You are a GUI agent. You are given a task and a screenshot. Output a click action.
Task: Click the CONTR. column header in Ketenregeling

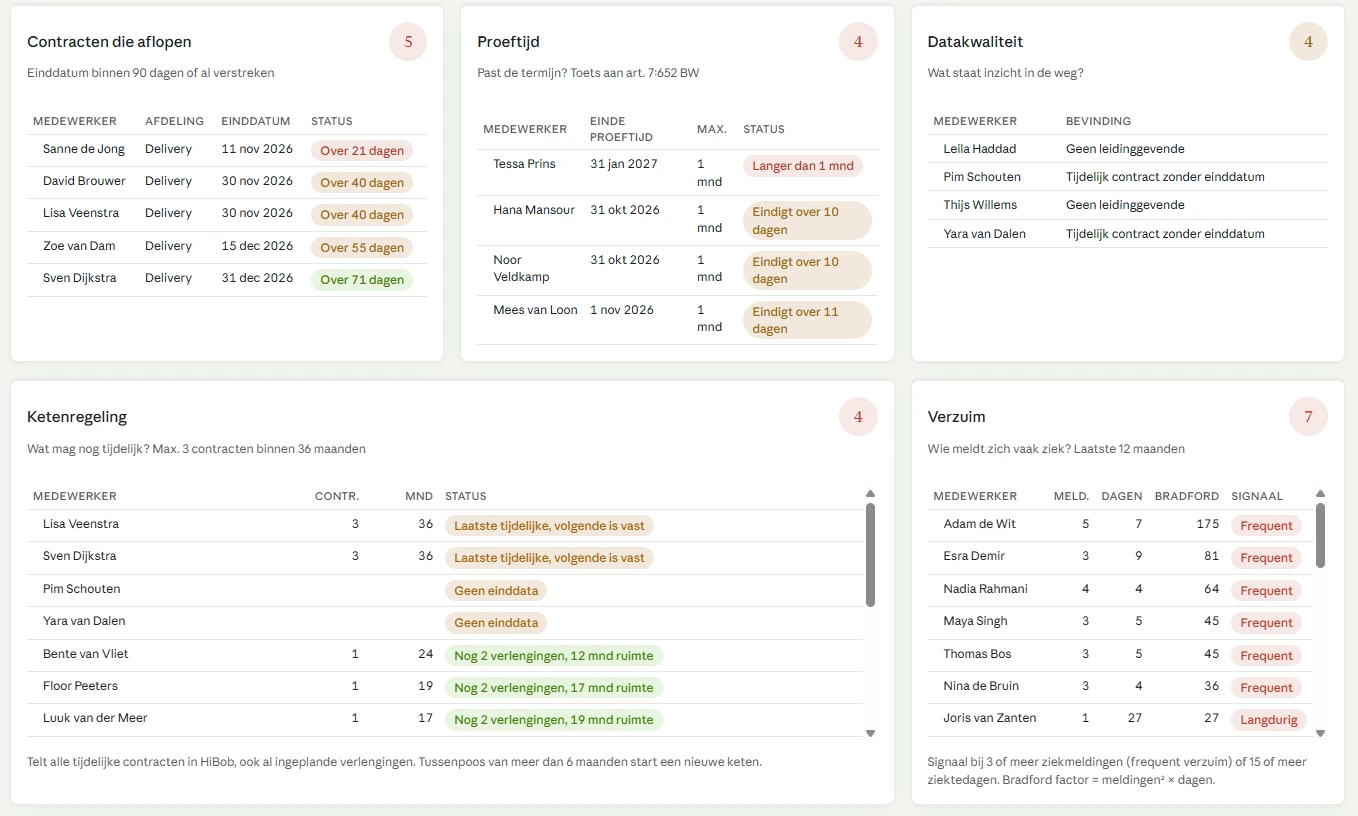tap(337, 496)
